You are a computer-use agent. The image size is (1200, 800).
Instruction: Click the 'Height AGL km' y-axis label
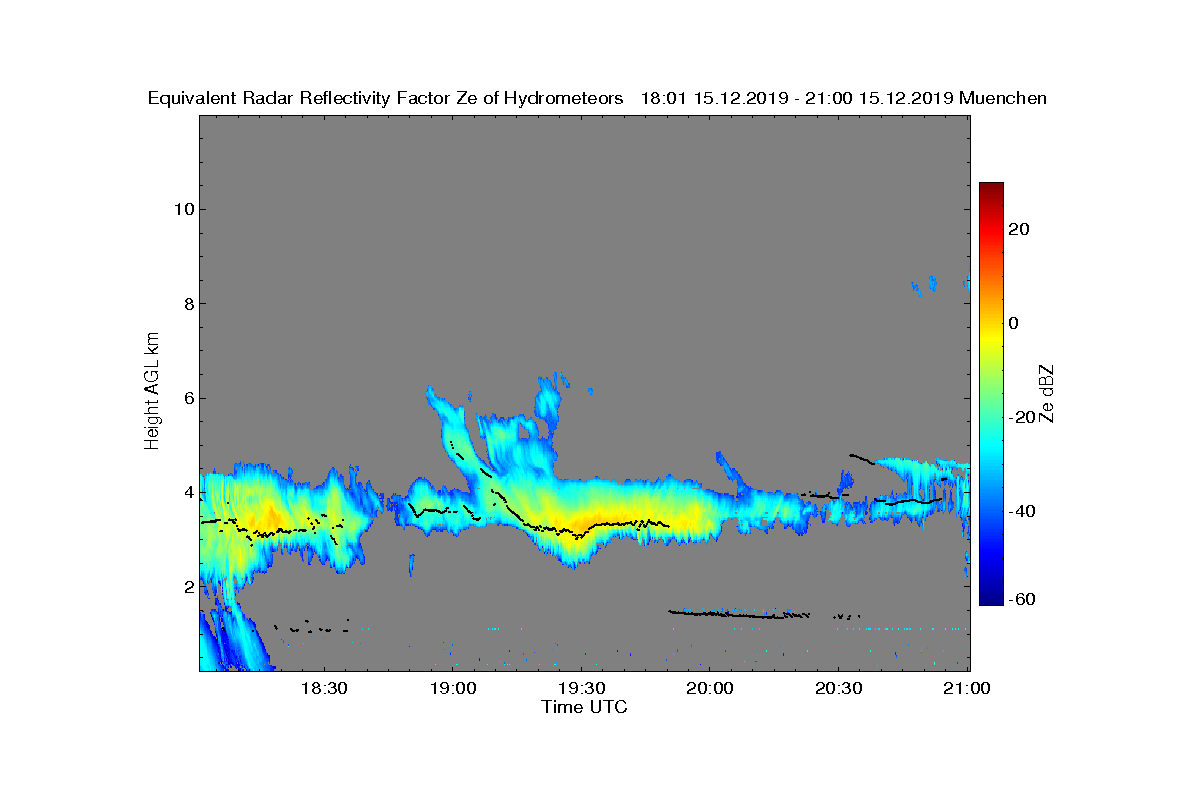point(152,392)
